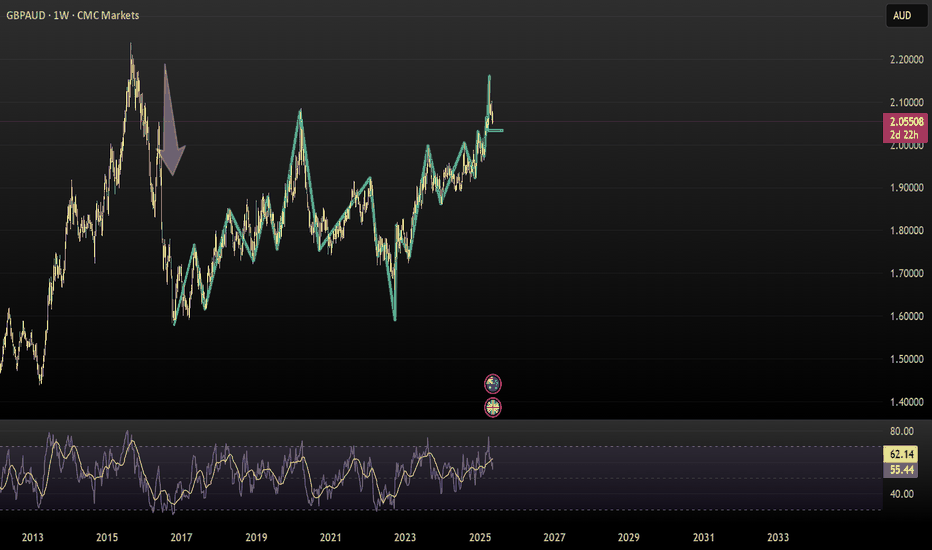Open the Australia flag economic event icon
This screenshot has height=550, width=932.
point(493,384)
